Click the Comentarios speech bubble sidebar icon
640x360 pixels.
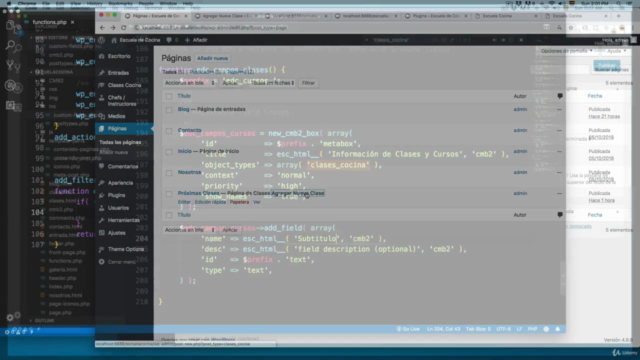(x=101, y=166)
